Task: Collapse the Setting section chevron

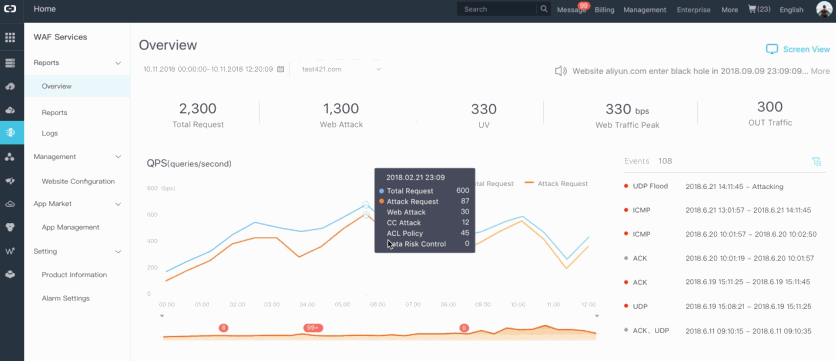Action: click(x=118, y=252)
